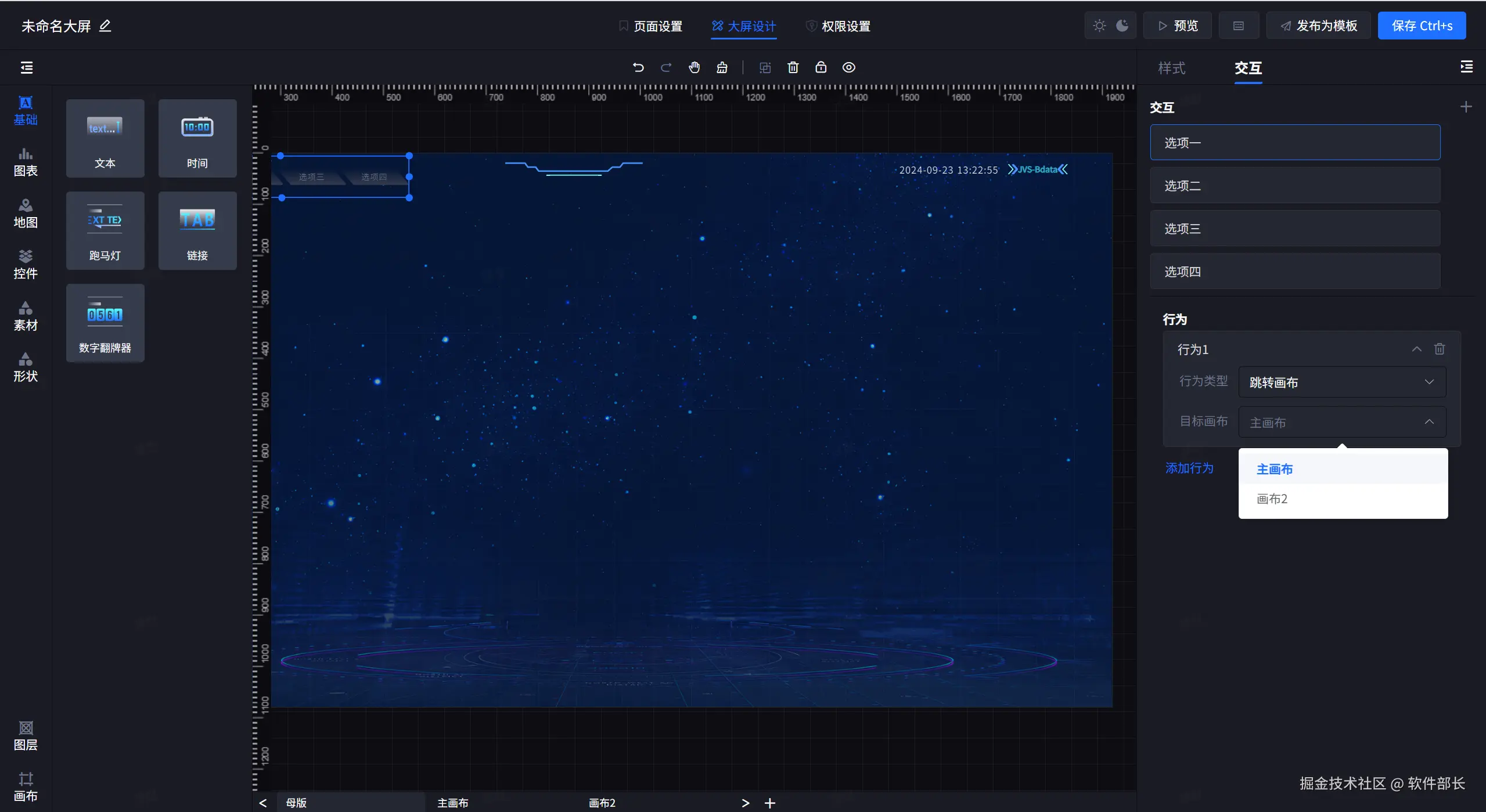1486x812 pixels.
Task: Open the 行为类型 跳转画布 dropdown
Action: pos(1341,382)
